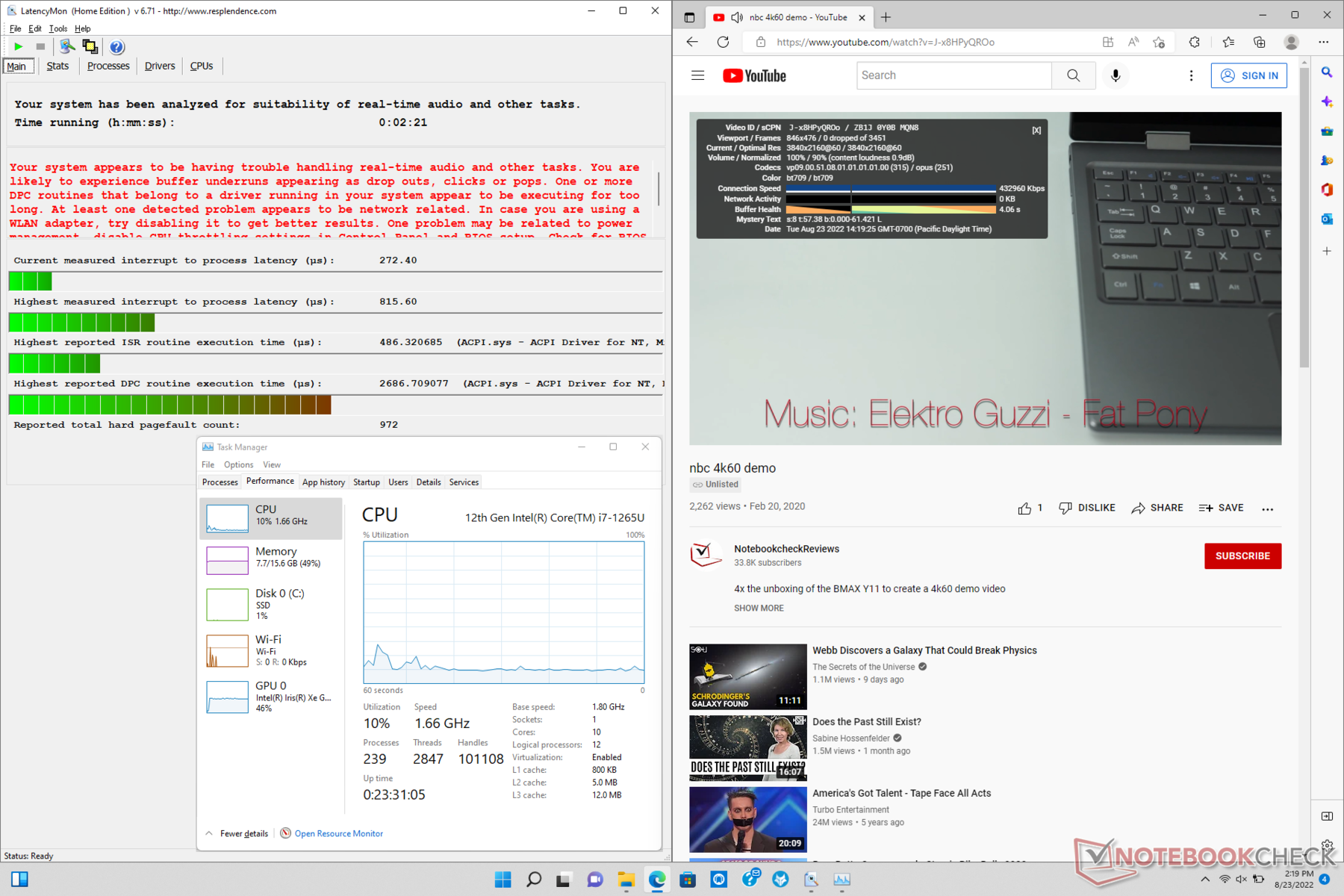Image resolution: width=1344 pixels, height=896 pixels.
Task: Open YouTube settings three-dot menu
Action: 1191,75
